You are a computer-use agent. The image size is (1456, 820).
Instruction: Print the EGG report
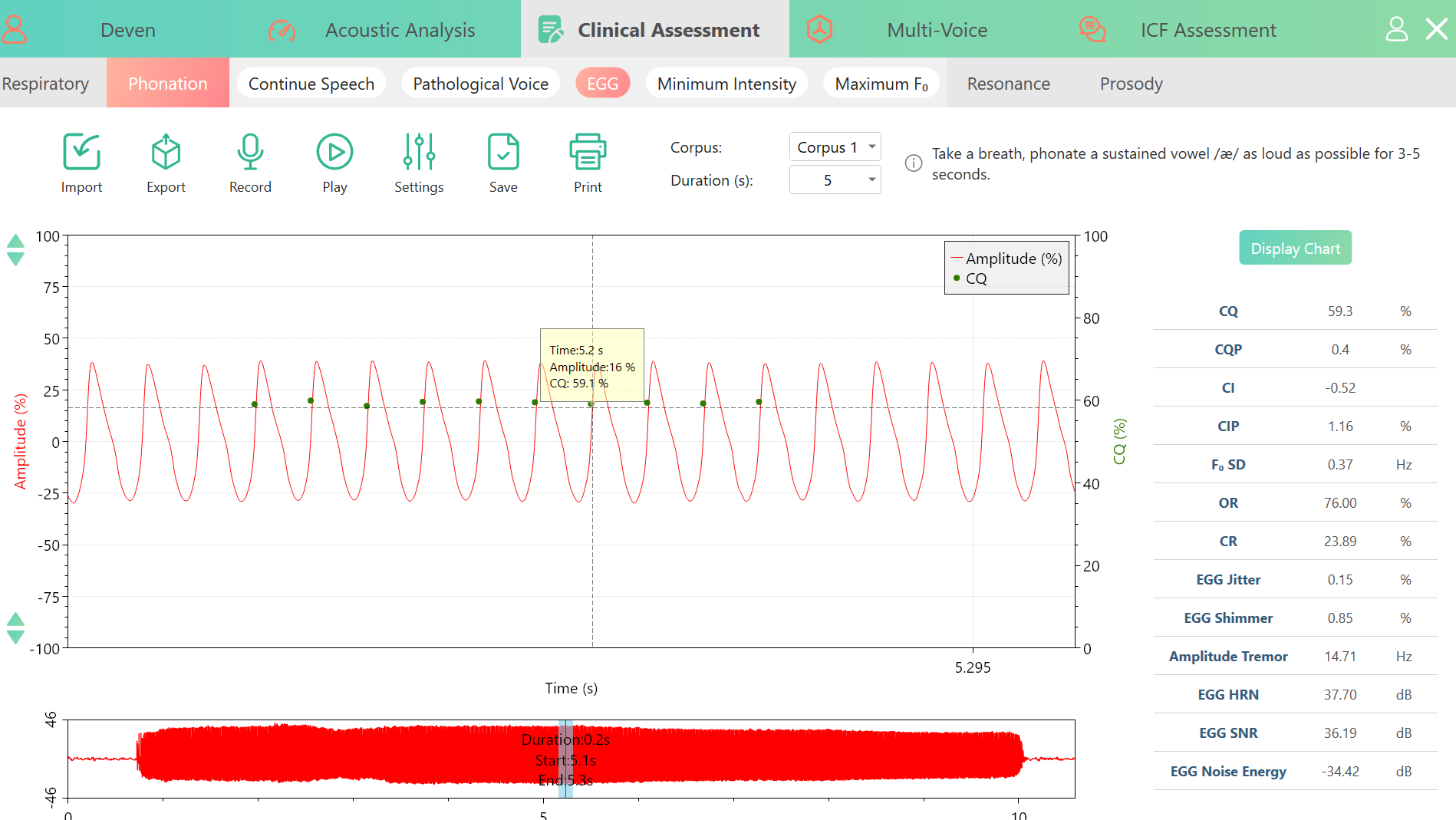[x=588, y=152]
